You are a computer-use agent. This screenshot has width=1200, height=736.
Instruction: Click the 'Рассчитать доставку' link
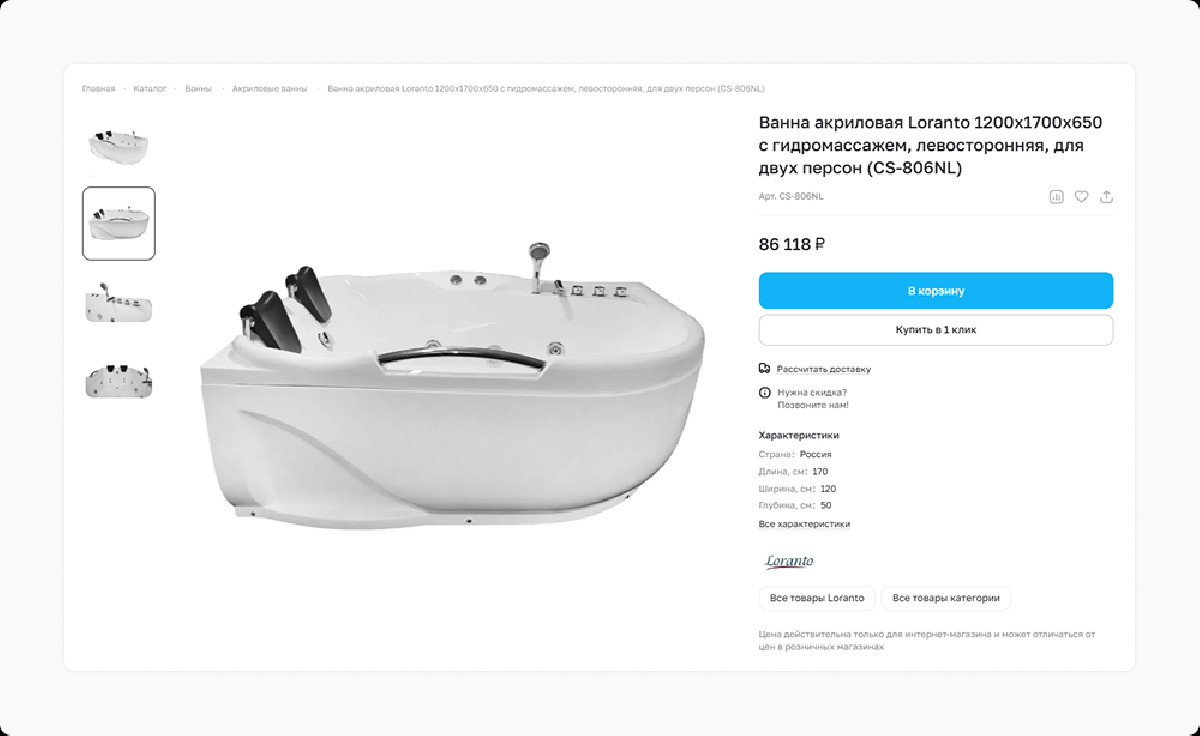pos(823,369)
